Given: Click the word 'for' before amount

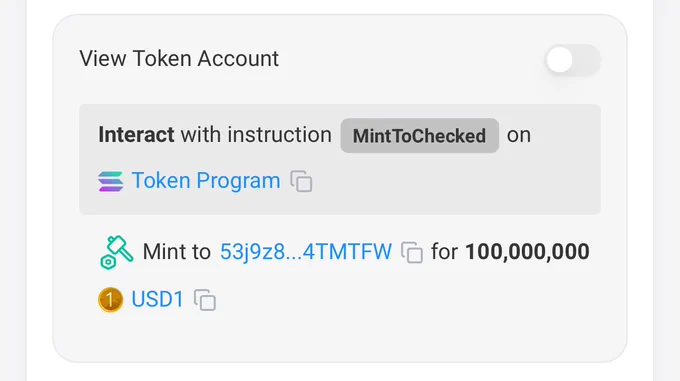Looking at the screenshot, I should click(444, 252).
